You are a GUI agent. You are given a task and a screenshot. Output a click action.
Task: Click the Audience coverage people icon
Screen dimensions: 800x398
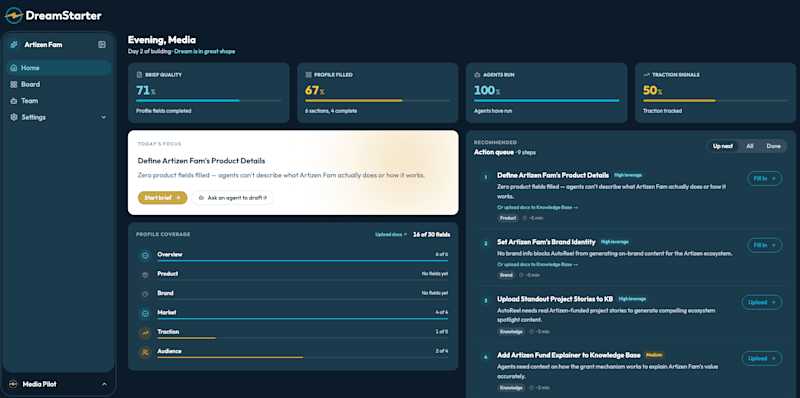(x=145, y=352)
